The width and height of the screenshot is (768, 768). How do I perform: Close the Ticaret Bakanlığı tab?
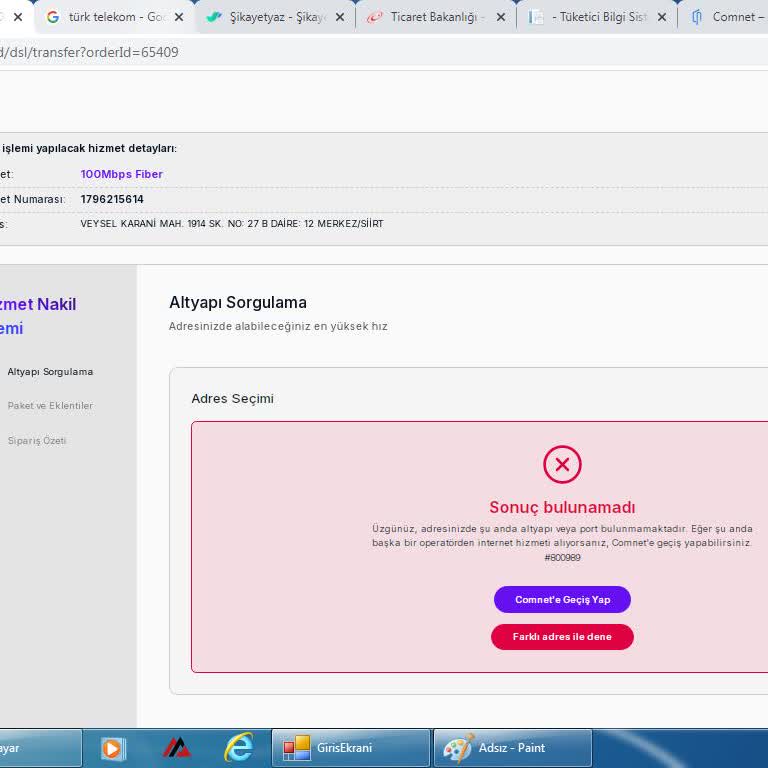[x=501, y=18]
